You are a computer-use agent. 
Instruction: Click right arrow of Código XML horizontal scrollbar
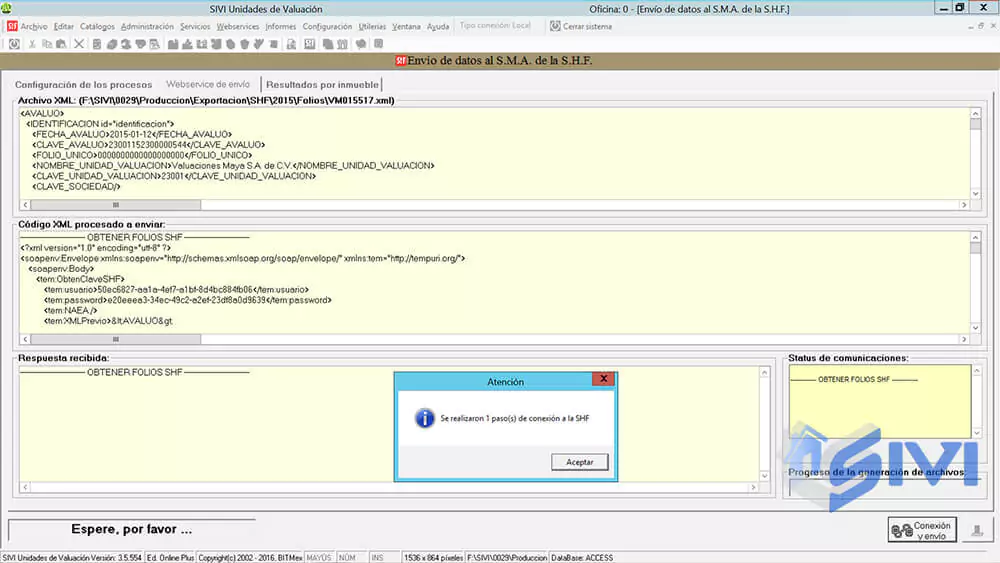coord(964,339)
